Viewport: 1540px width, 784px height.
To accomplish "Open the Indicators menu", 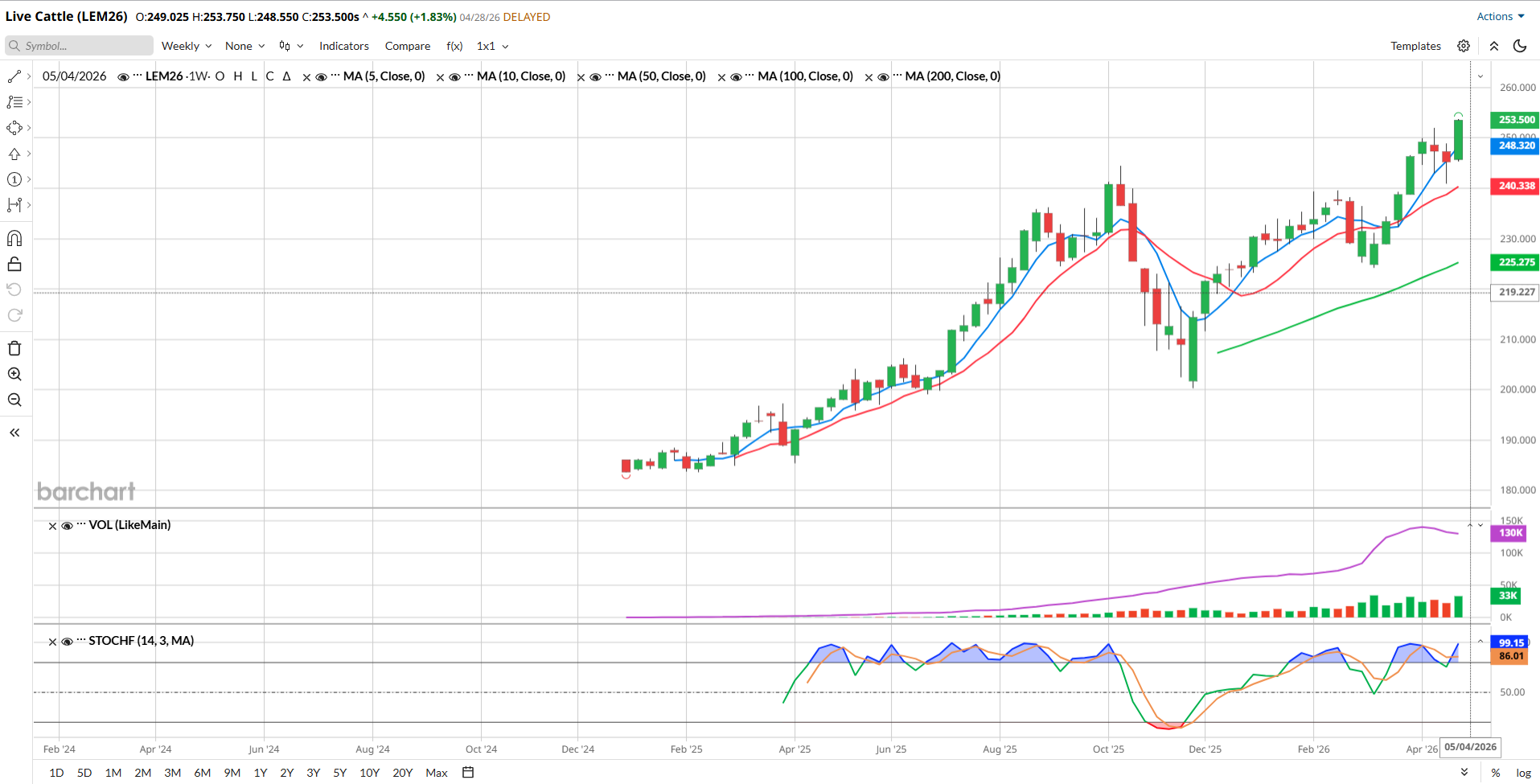I will pos(343,46).
